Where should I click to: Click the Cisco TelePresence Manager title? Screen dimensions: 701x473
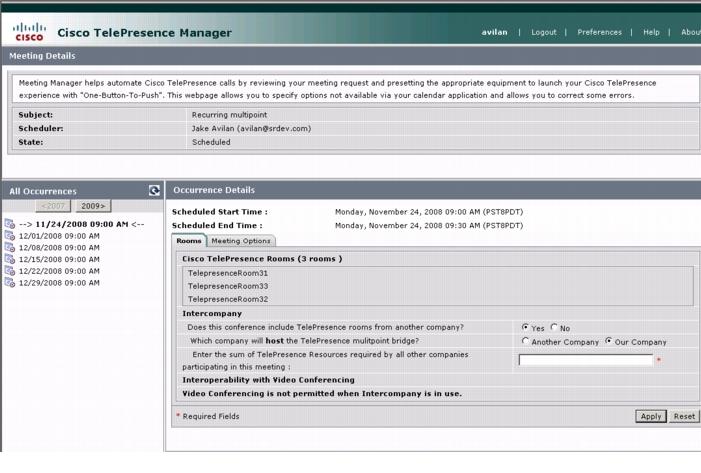[x=144, y=33]
